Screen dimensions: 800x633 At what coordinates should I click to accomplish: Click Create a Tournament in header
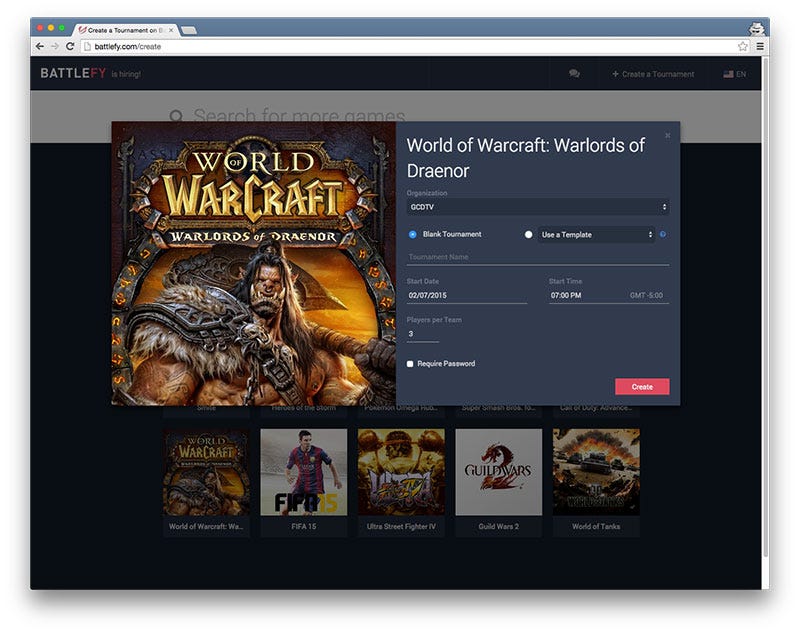[653, 74]
